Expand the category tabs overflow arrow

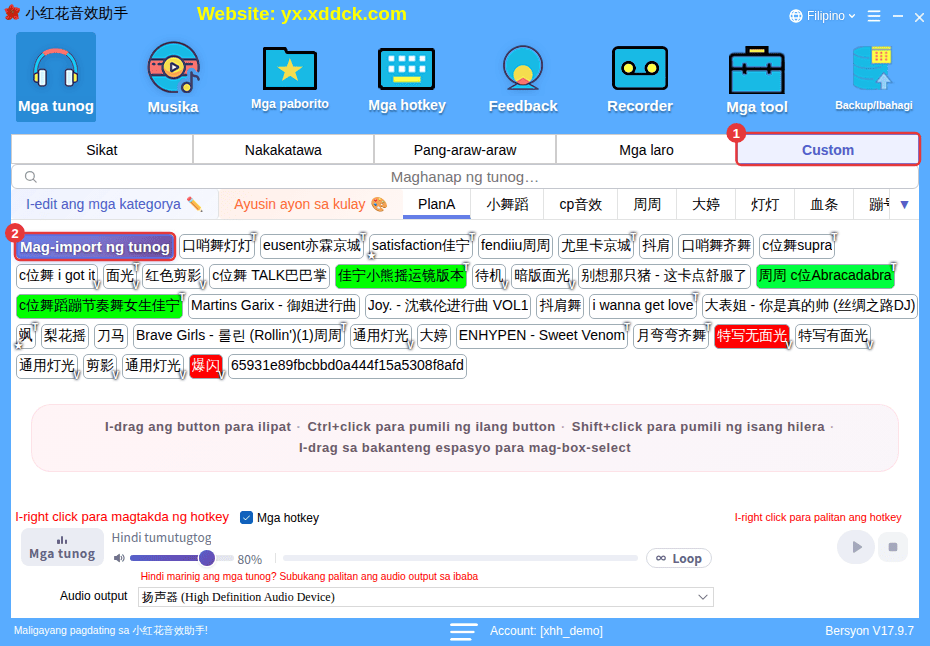click(x=904, y=205)
